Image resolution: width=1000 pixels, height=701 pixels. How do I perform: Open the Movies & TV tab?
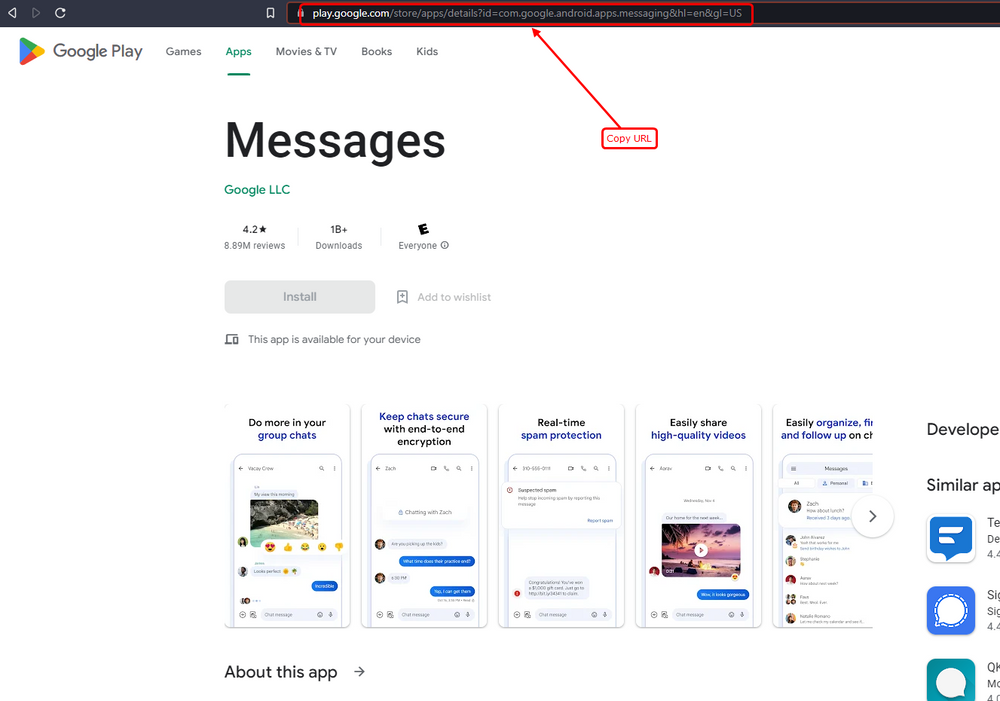point(306,52)
